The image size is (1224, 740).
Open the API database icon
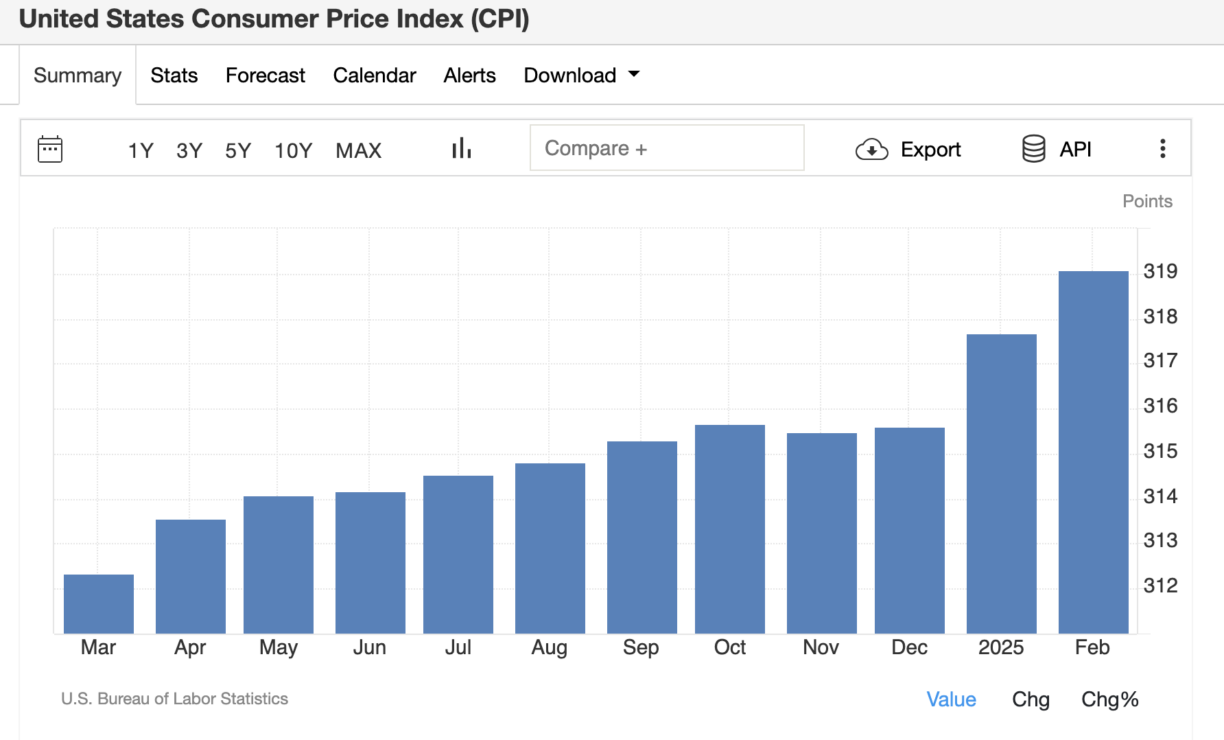1032,149
